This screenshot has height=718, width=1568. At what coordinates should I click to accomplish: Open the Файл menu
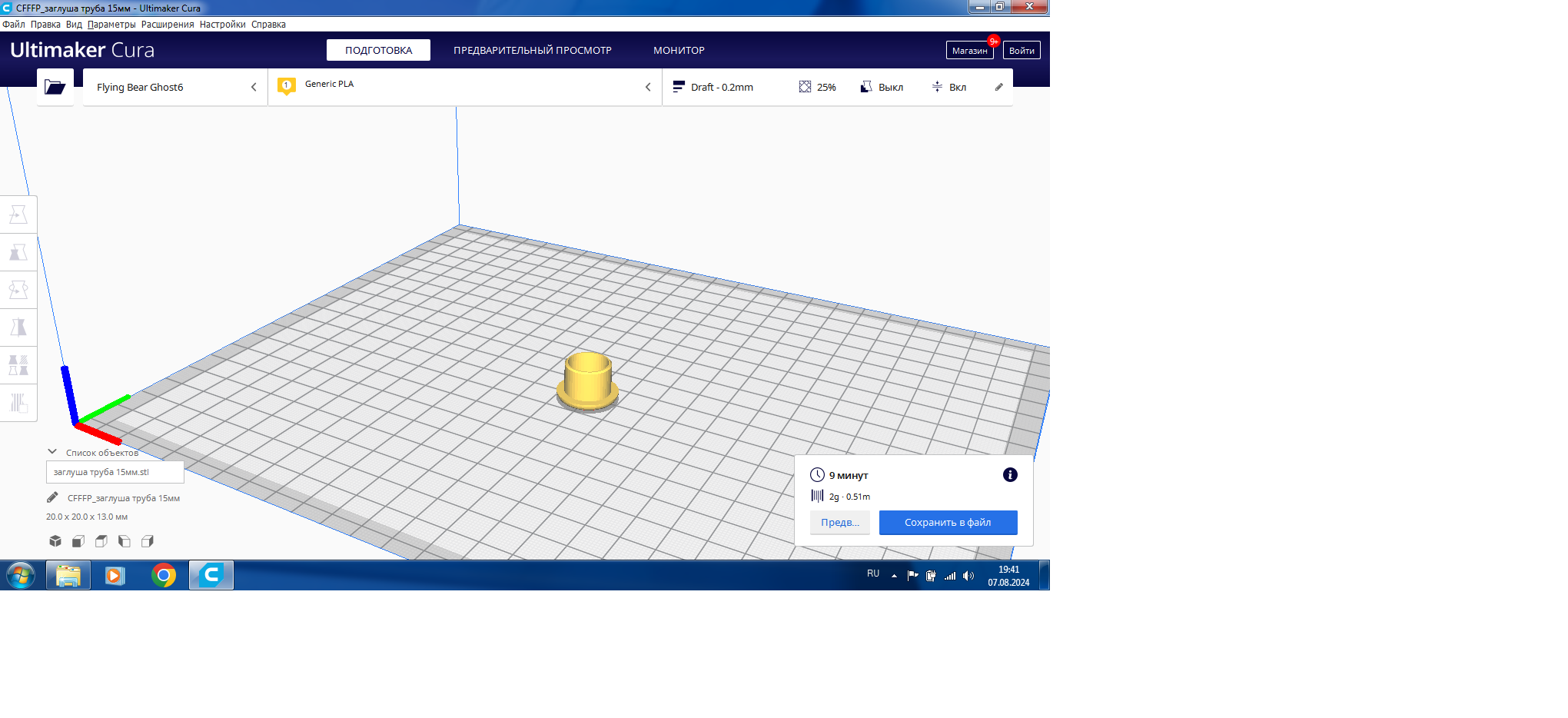coord(14,25)
